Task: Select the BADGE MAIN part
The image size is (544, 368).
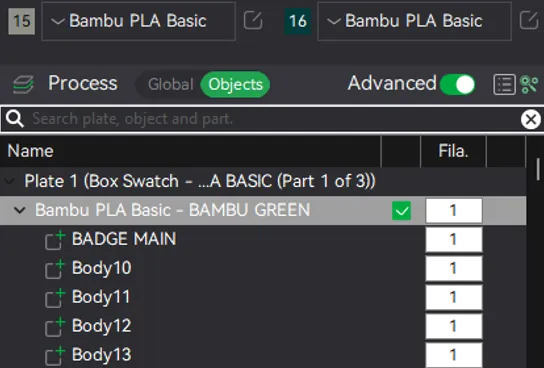Action: pos(124,239)
